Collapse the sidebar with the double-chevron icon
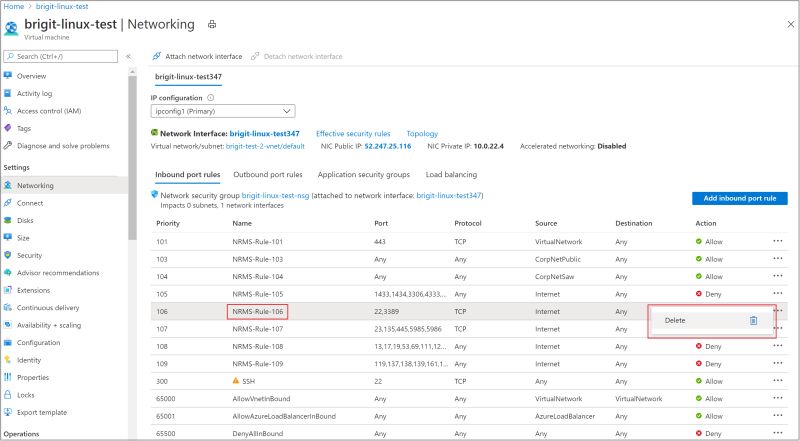The image size is (800, 441). (x=128, y=56)
